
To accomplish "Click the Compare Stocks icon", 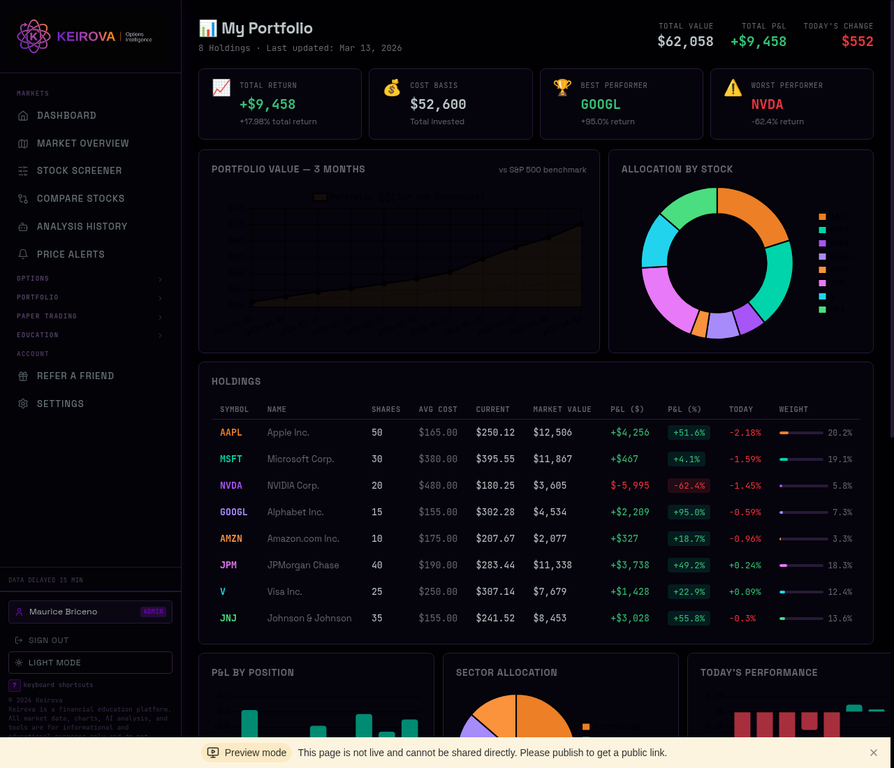I will [23, 199].
